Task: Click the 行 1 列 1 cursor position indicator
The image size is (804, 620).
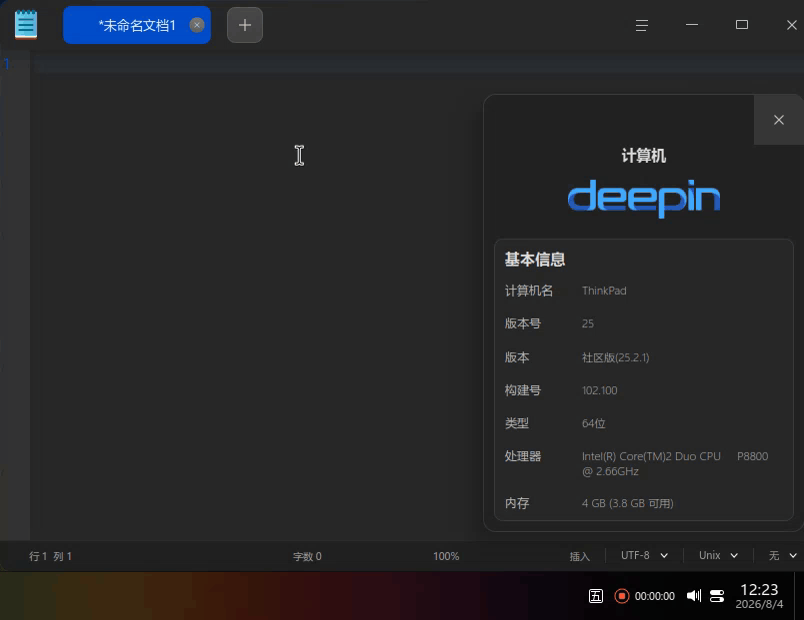Action: [x=50, y=556]
